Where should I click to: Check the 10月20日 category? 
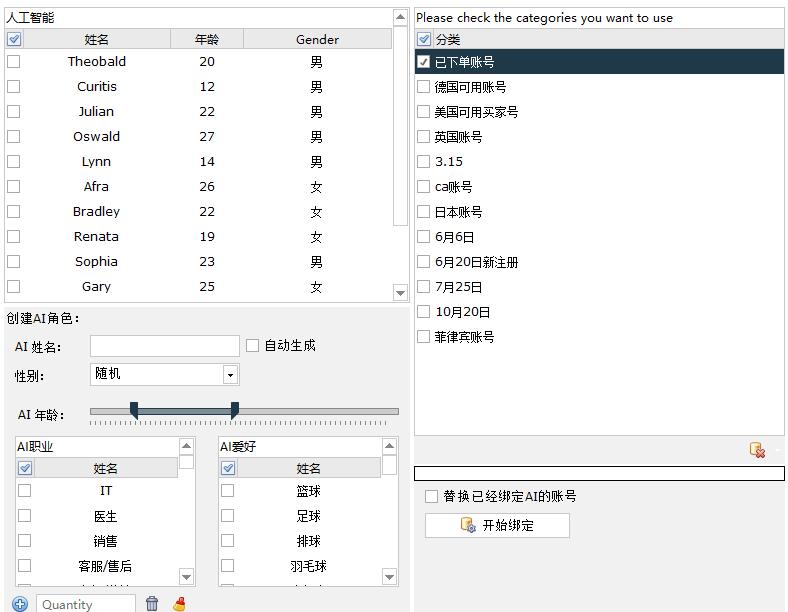click(424, 312)
